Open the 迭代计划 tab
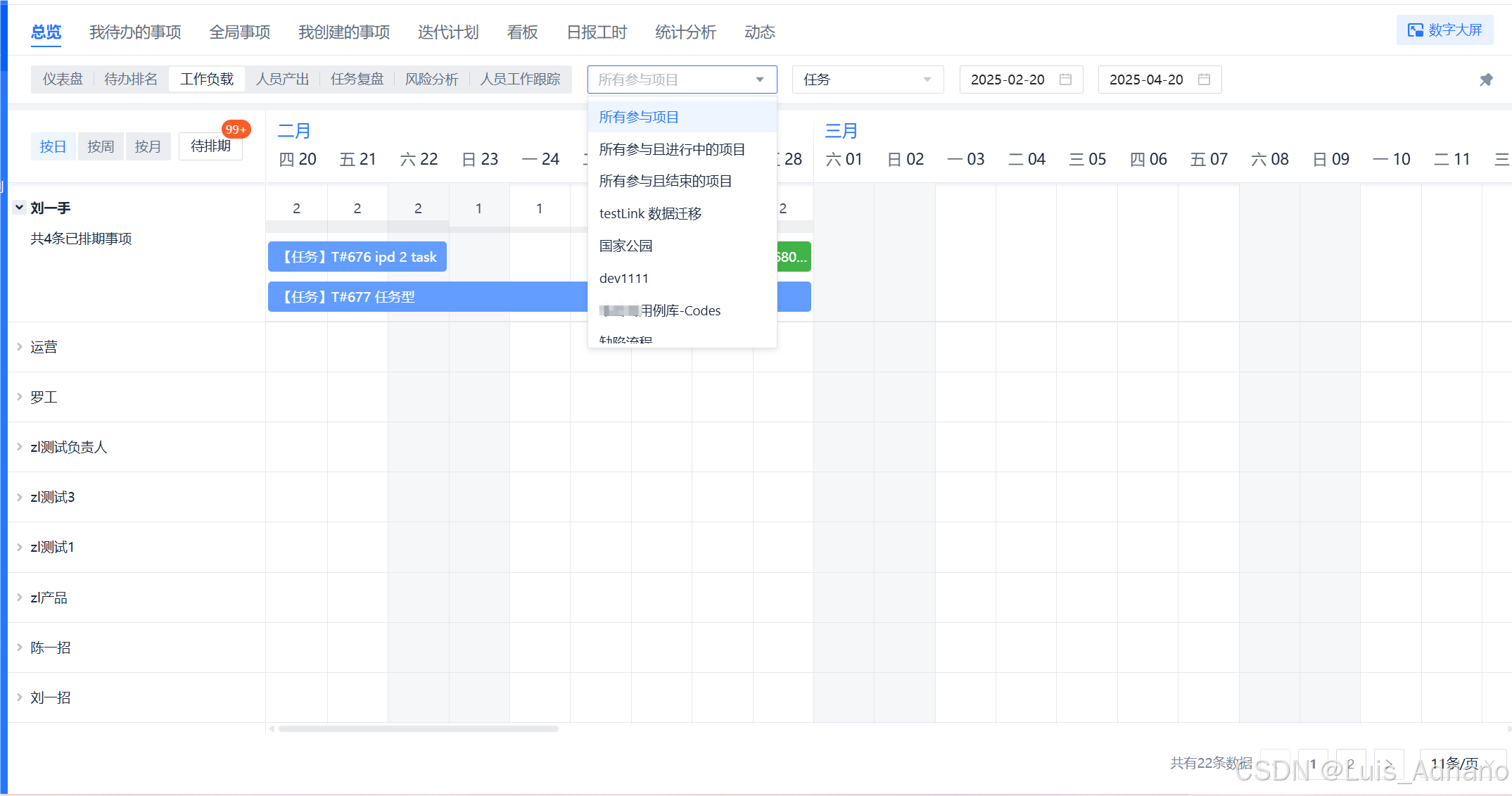The width and height of the screenshot is (1512, 796). 447,32
